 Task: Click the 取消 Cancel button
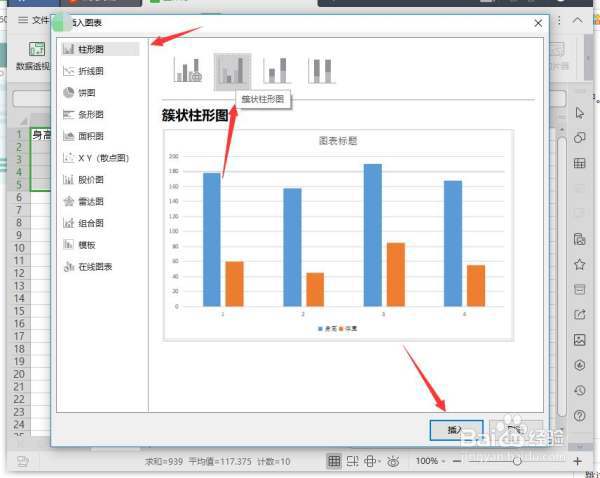(515, 430)
